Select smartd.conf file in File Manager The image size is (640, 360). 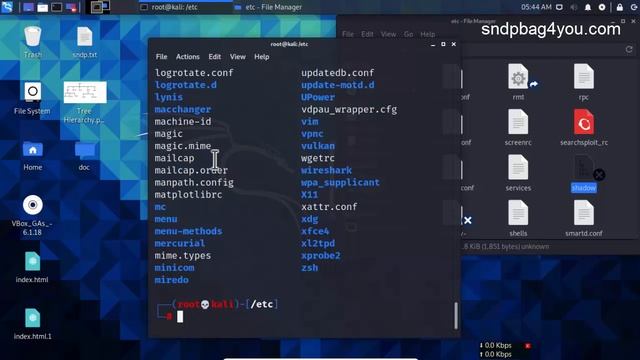click(584, 218)
